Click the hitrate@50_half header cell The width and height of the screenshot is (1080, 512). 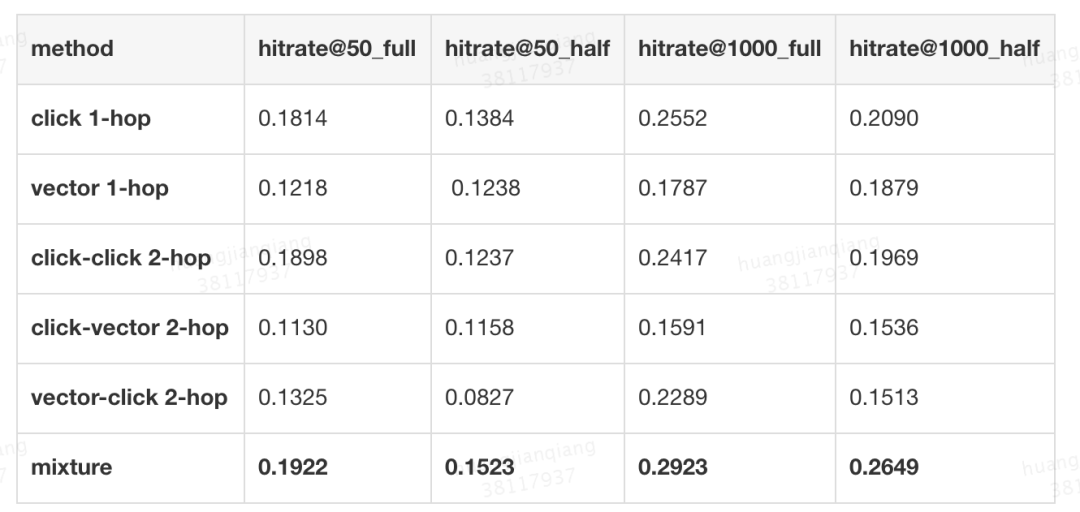[527, 48]
